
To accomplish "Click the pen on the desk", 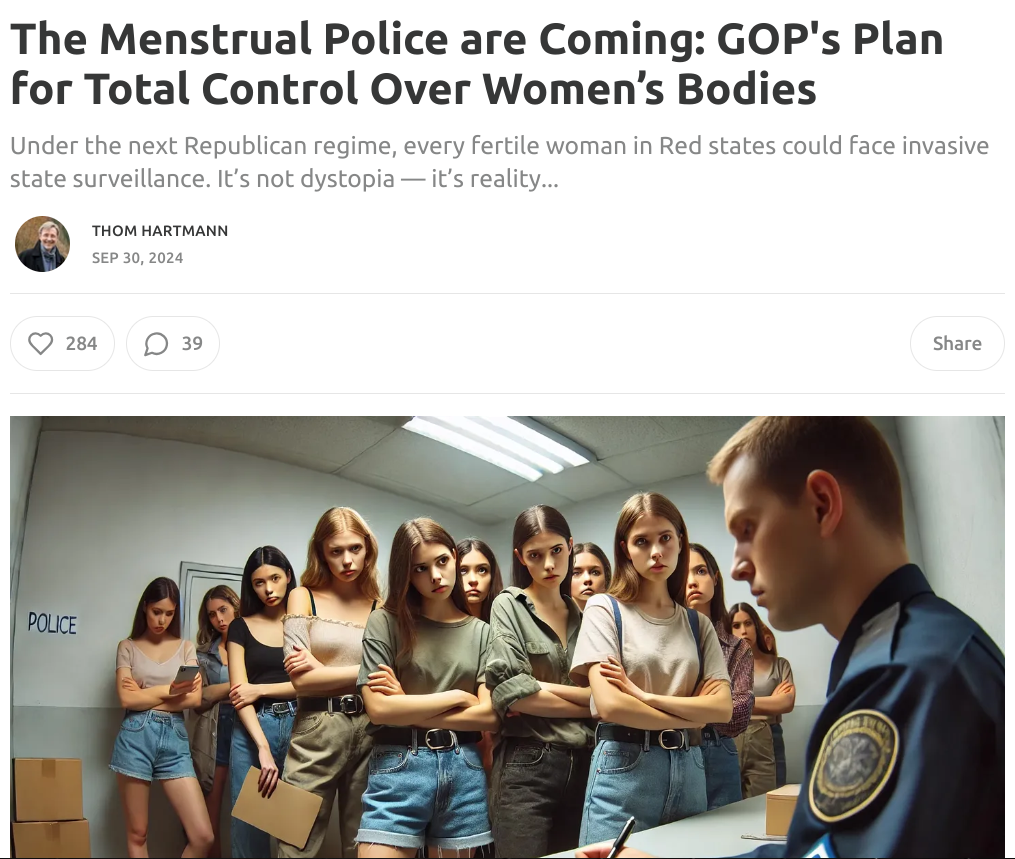I will click(x=620, y=838).
